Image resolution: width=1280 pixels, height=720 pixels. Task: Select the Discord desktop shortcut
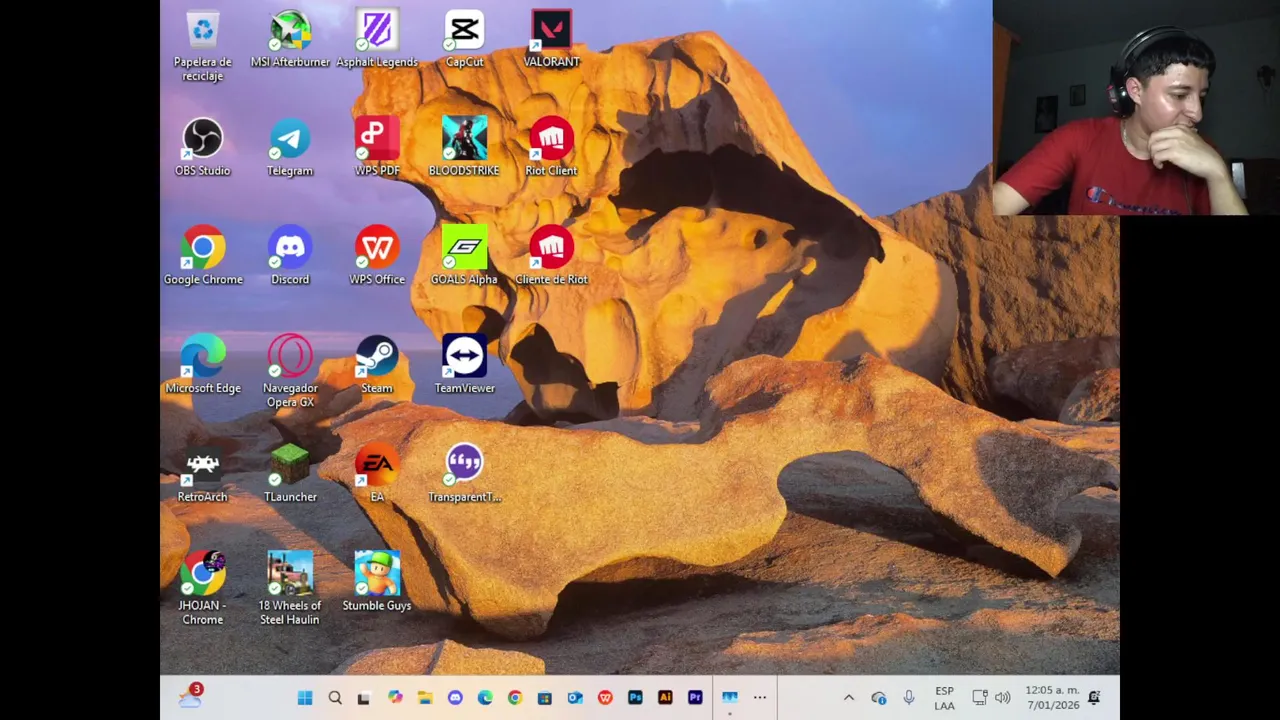pyautogui.click(x=290, y=257)
